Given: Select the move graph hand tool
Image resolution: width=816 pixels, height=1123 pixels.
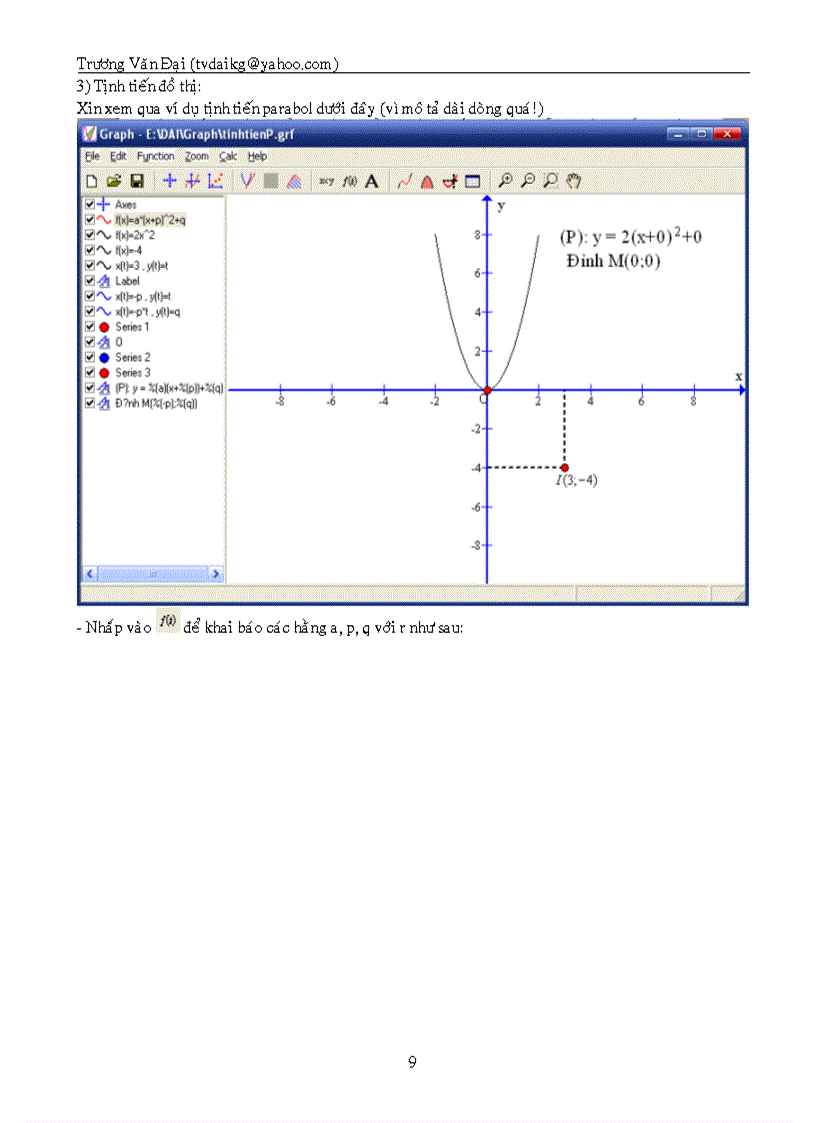Looking at the screenshot, I should pyautogui.click(x=572, y=181).
